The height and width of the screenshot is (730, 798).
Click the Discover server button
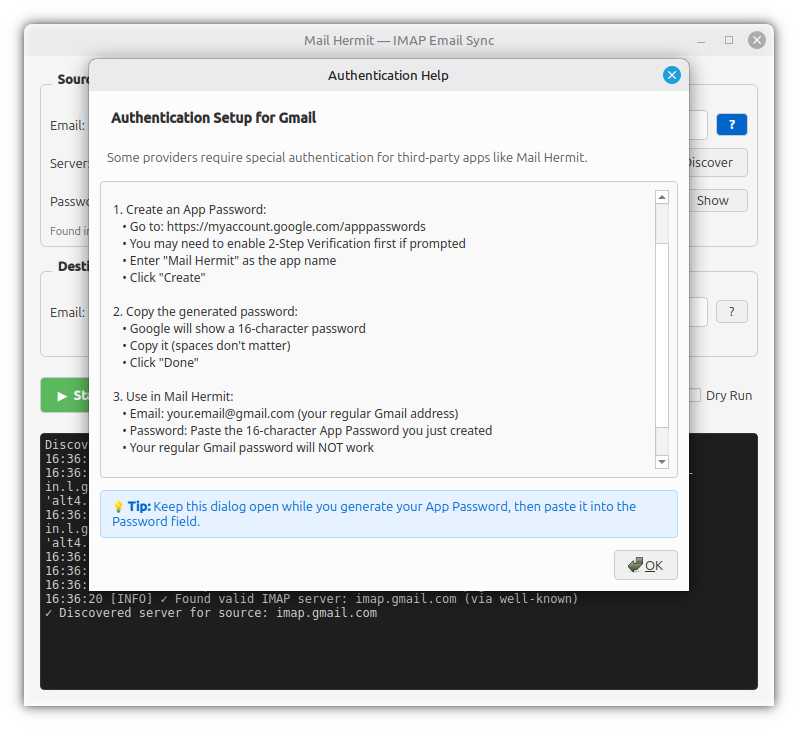[x=718, y=162]
